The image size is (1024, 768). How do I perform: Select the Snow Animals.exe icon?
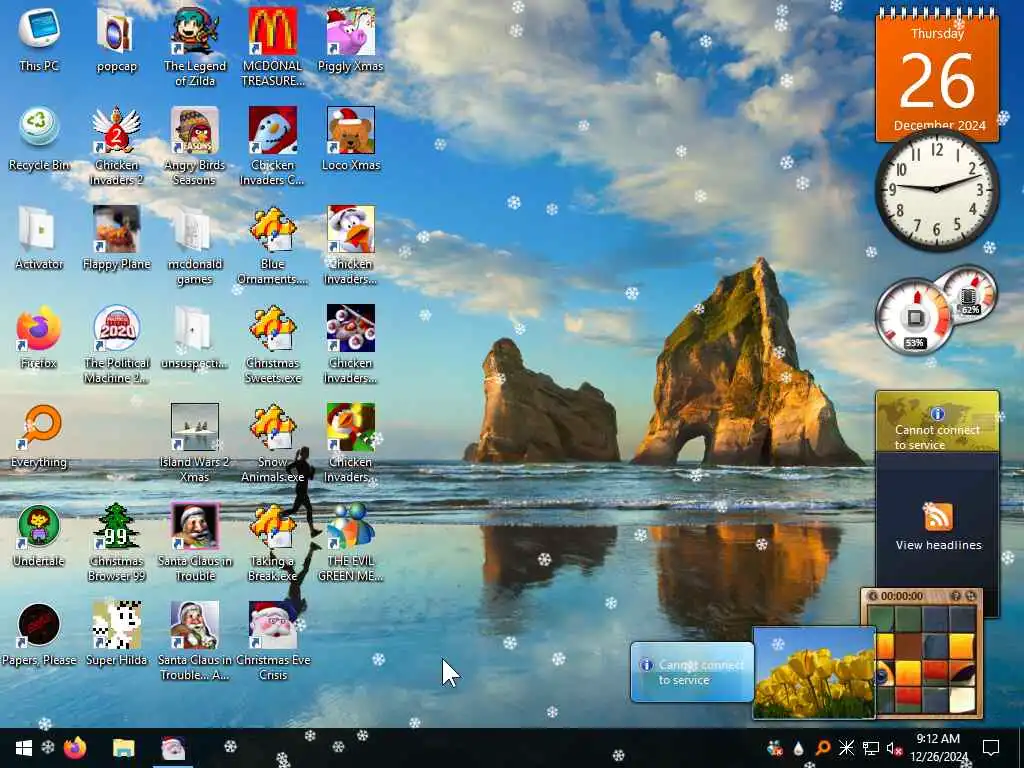tap(272, 442)
